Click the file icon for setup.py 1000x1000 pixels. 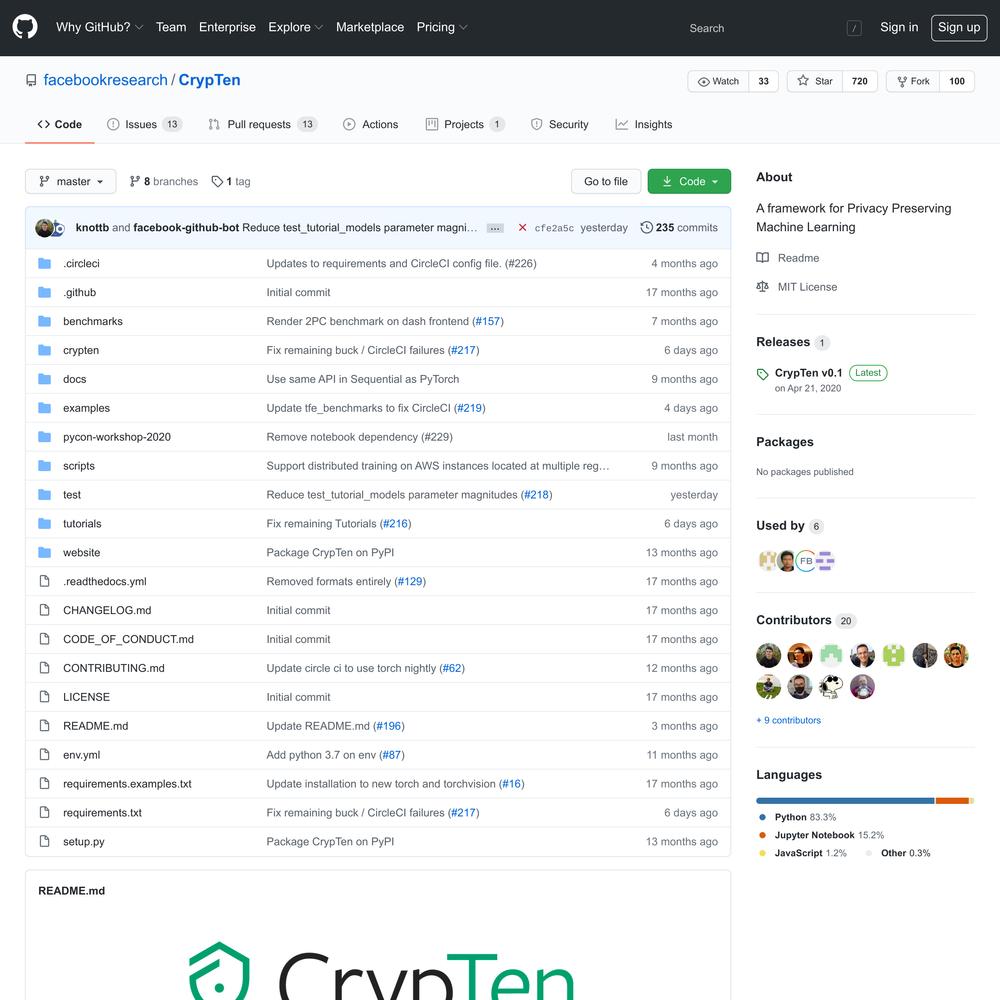[44, 841]
